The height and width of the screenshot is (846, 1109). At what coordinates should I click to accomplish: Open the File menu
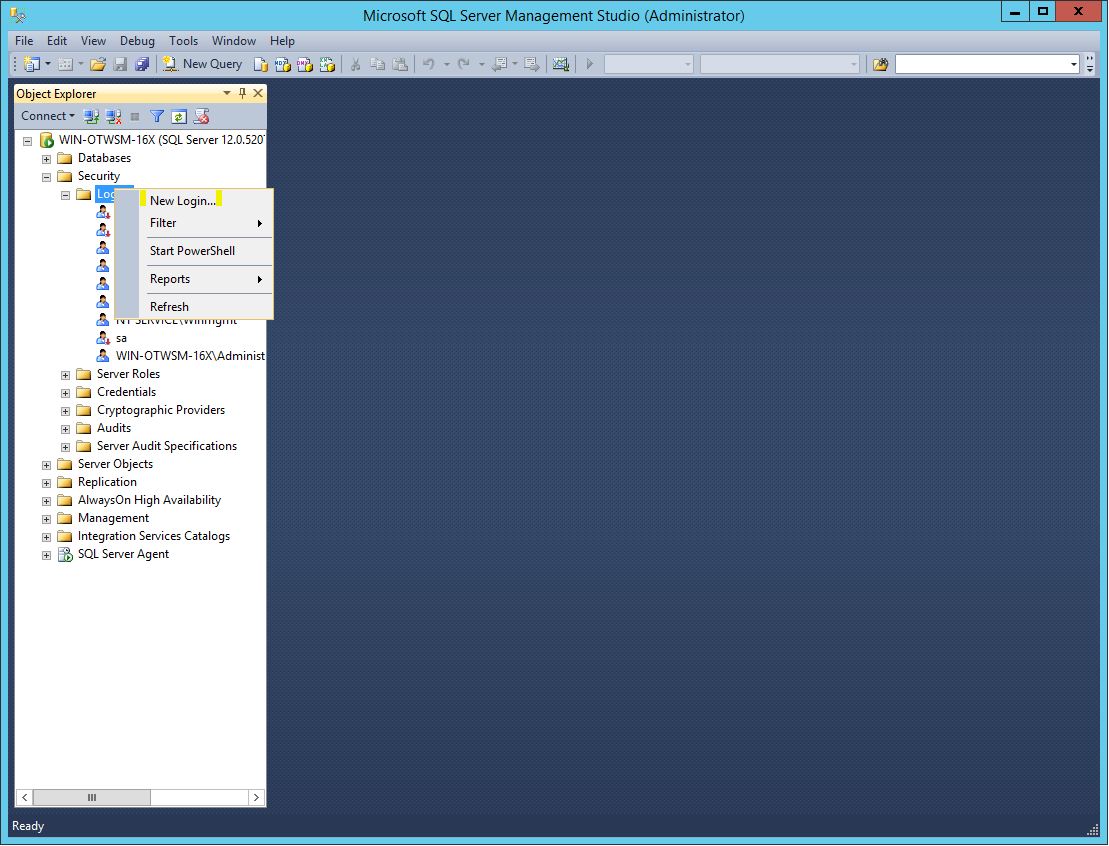(24, 41)
